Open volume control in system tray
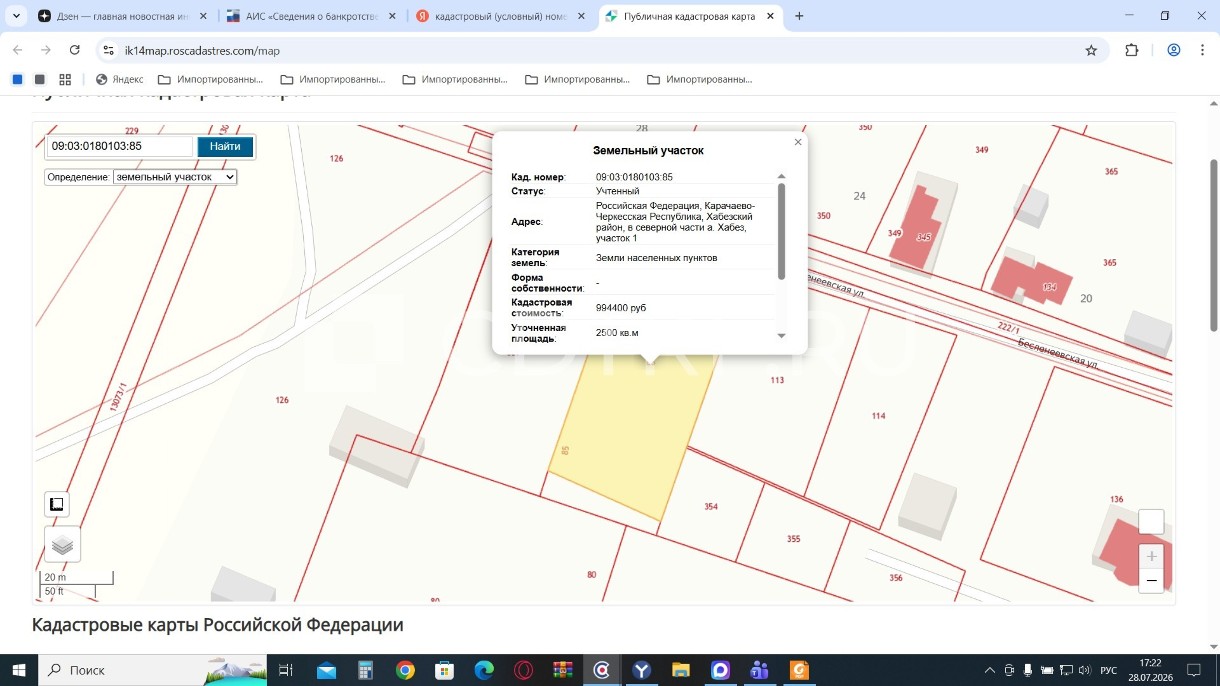 [x=1085, y=670]
